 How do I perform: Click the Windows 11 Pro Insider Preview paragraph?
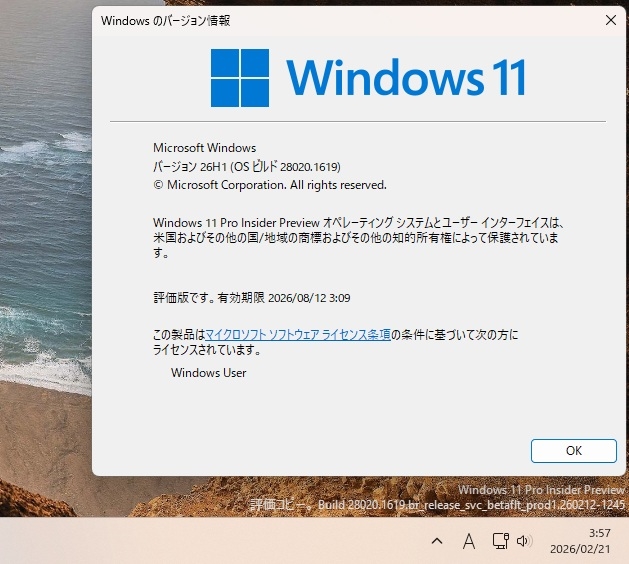pos(358,238)
